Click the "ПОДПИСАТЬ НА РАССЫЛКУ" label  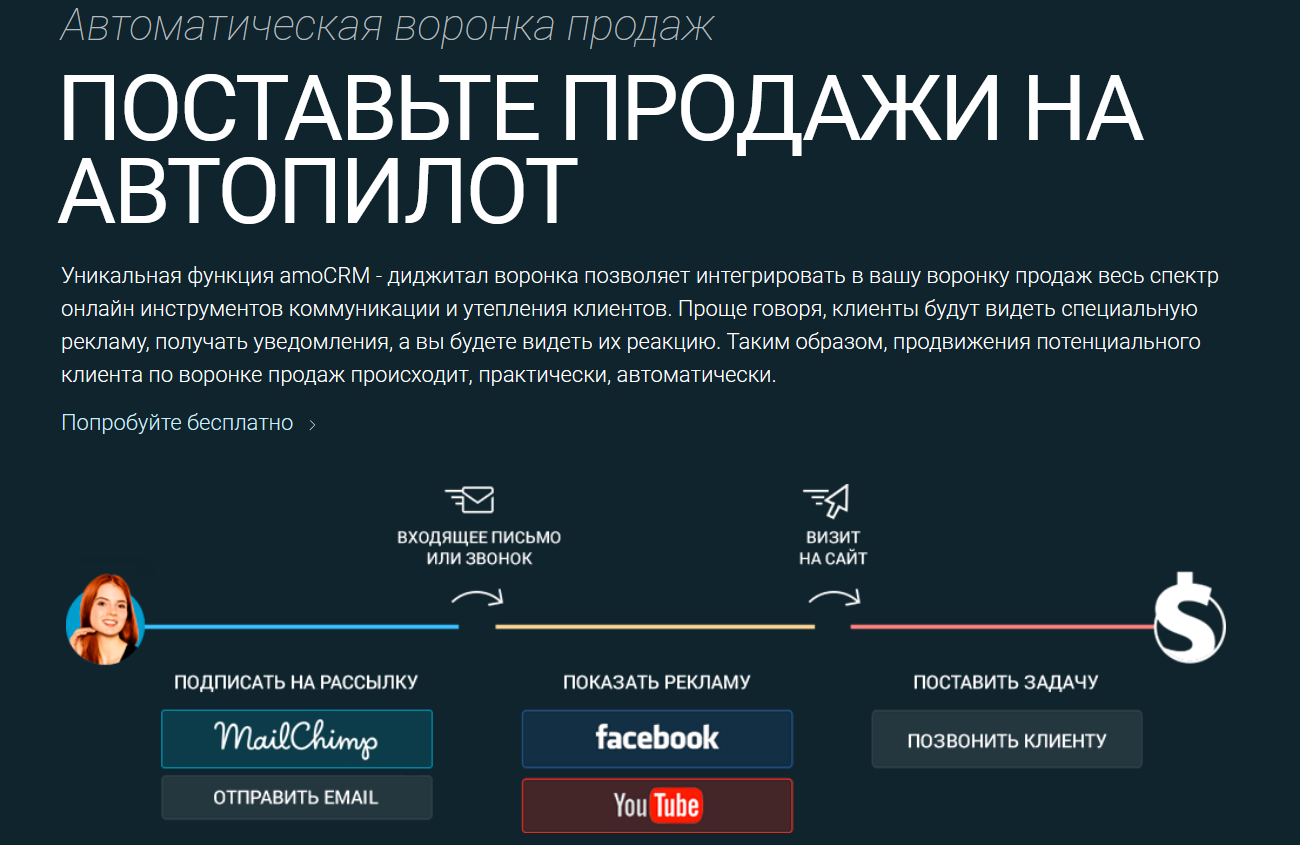point(296,682)
